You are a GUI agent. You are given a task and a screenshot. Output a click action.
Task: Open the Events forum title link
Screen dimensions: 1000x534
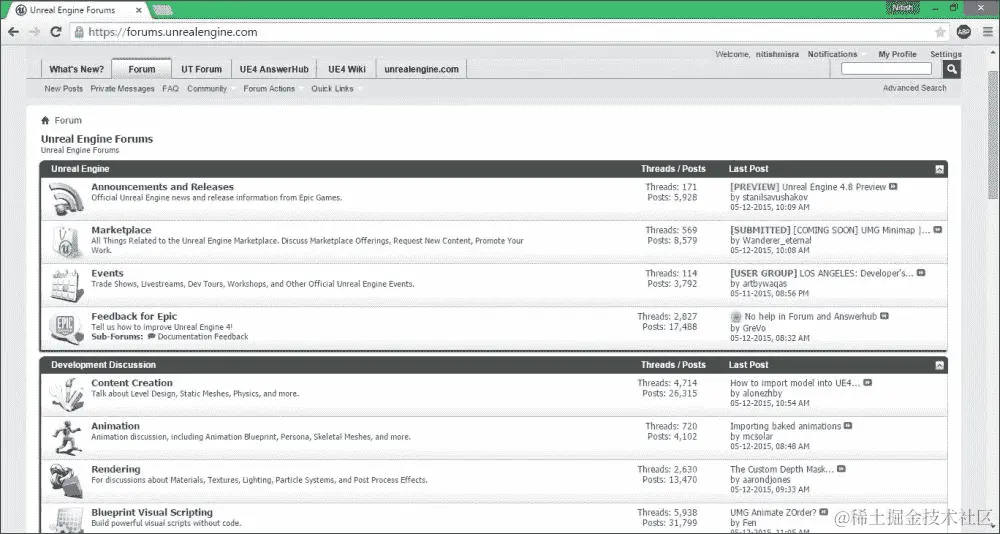pos(107,273)
